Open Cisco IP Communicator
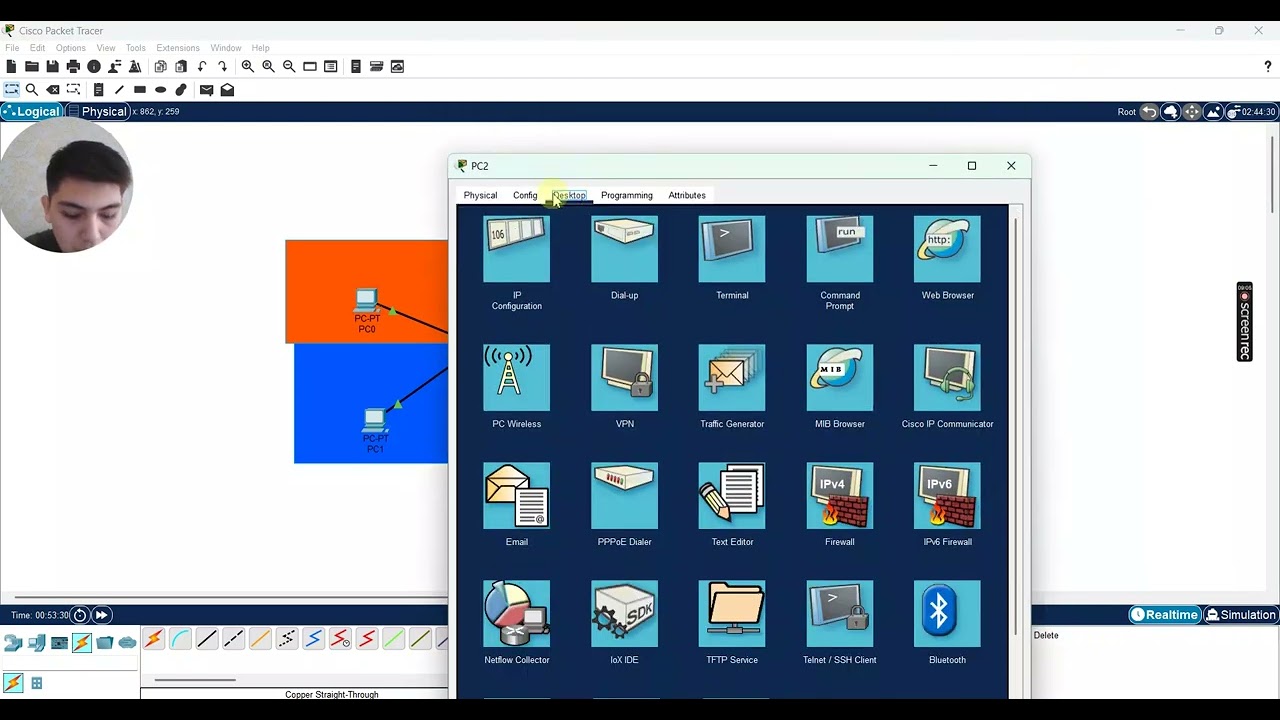The height and width of the screenshot is (720, 1280). click(x=947, y=377)
